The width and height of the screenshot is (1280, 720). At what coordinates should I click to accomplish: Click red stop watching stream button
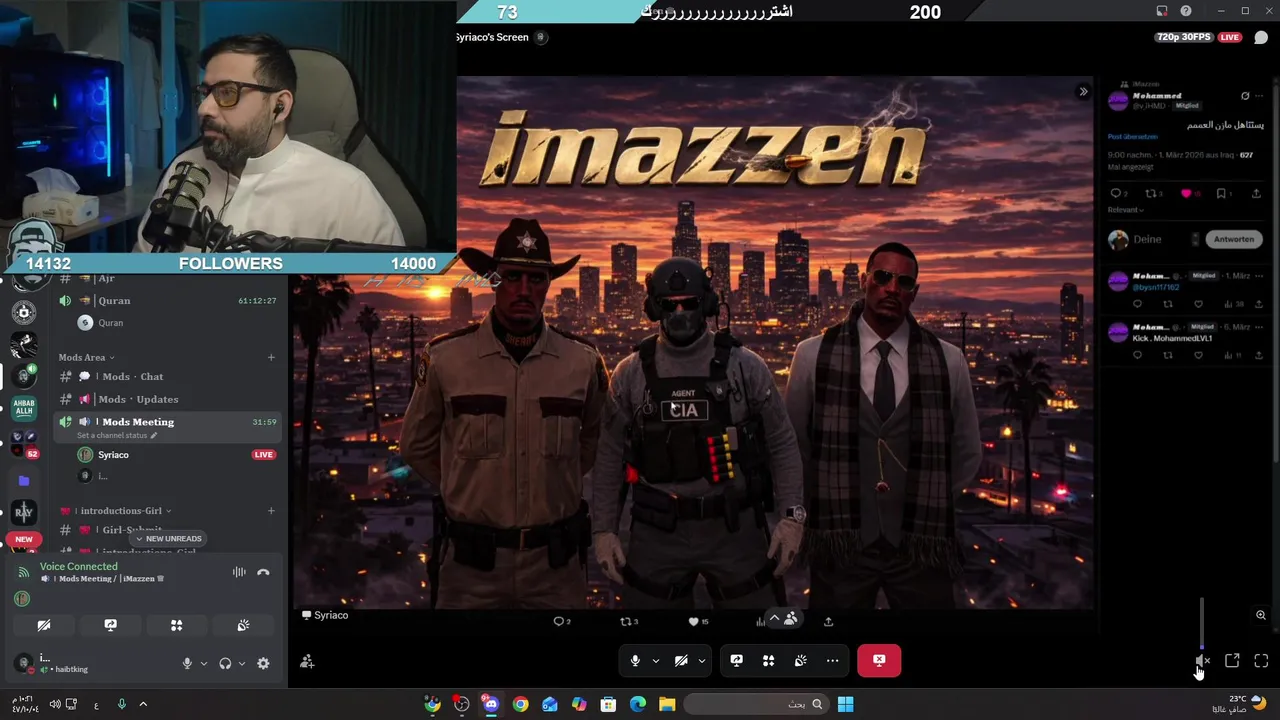point(879,660)
